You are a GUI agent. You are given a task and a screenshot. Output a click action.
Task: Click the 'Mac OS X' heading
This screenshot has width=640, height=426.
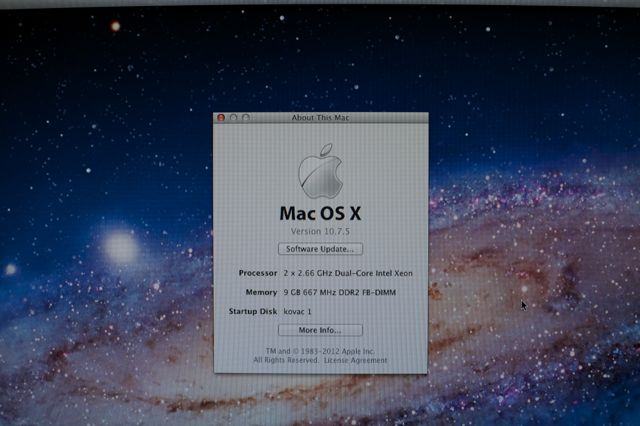(x=320, y=213)
